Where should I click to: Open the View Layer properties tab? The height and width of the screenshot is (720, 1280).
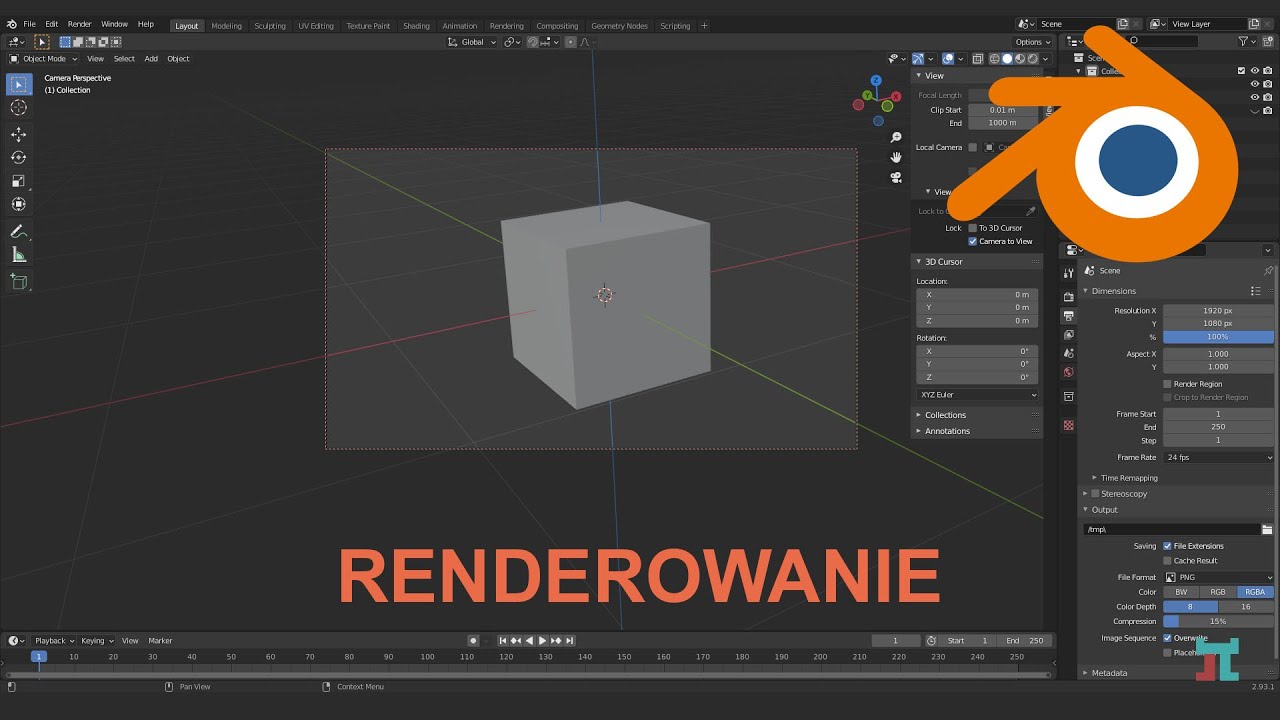1068,335
